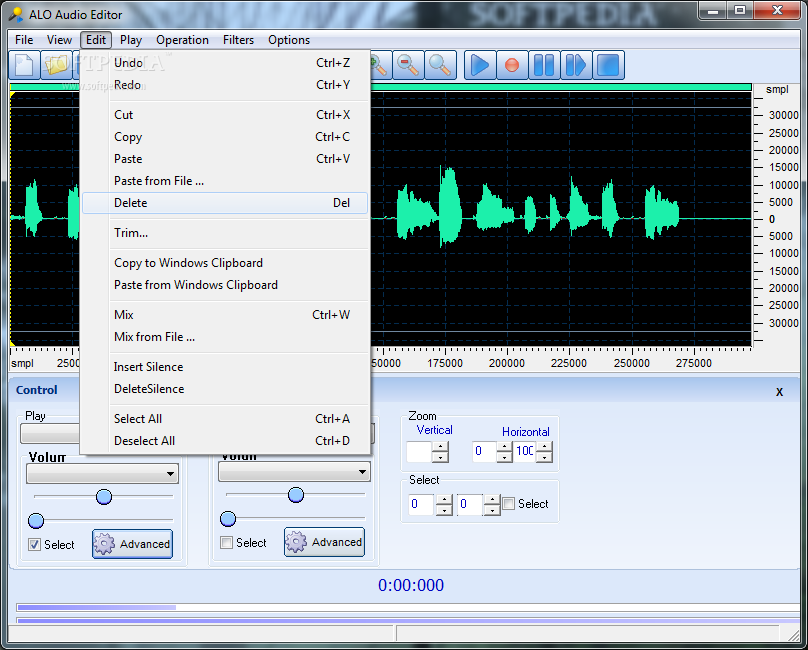Screen dimensions: 808x650
Task: Choose Undo from the Edit menu
Action: point(225,63)
